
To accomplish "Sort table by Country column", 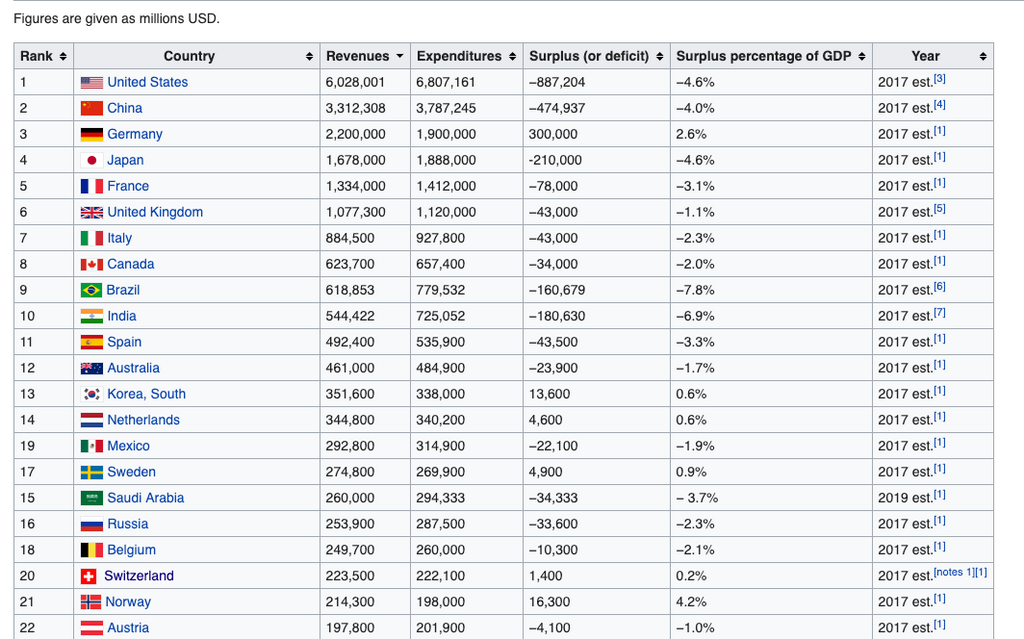I will 309,56.
